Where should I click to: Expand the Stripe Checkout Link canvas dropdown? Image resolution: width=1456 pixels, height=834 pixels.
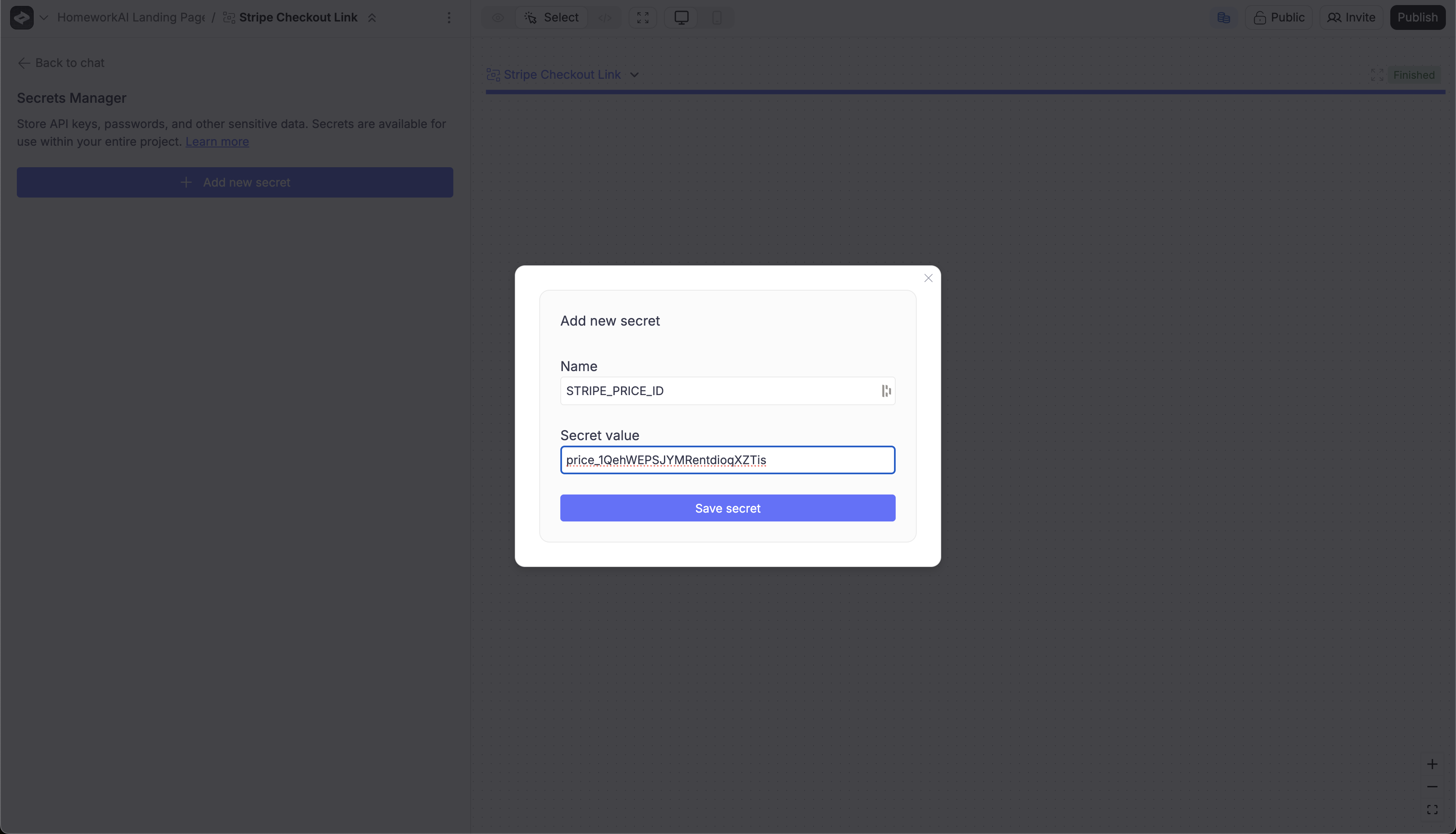(634, 75)
